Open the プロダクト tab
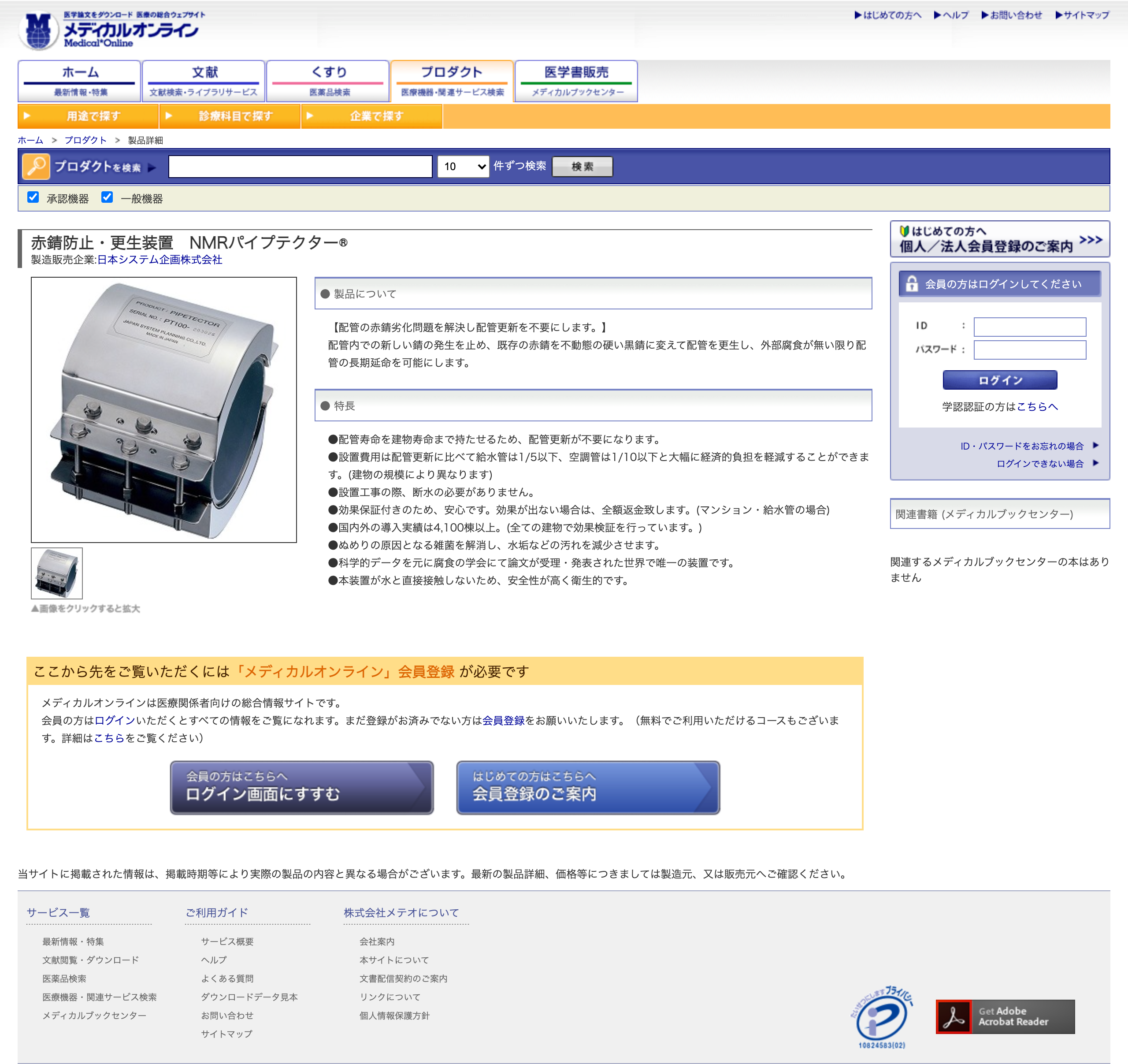1128x1064 pixels. pyautogui.click(x=452, y=81)
